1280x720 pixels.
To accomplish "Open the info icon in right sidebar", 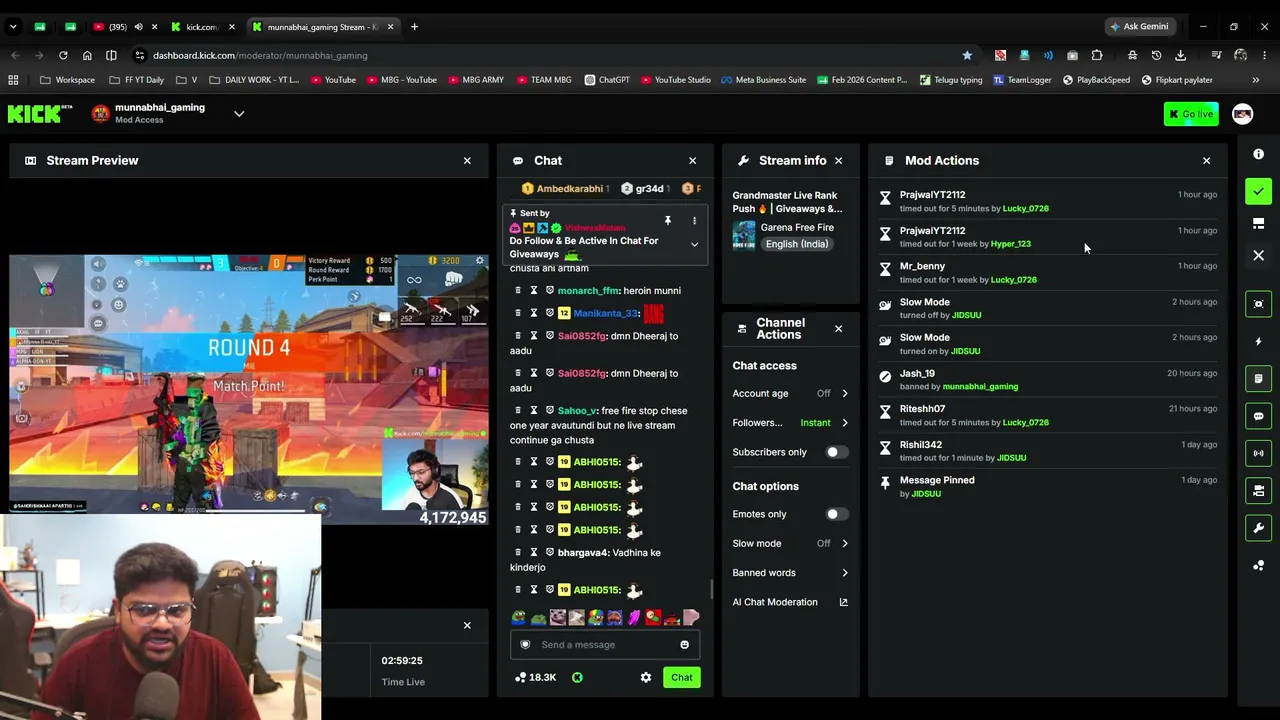I will tap(1258, 154).
